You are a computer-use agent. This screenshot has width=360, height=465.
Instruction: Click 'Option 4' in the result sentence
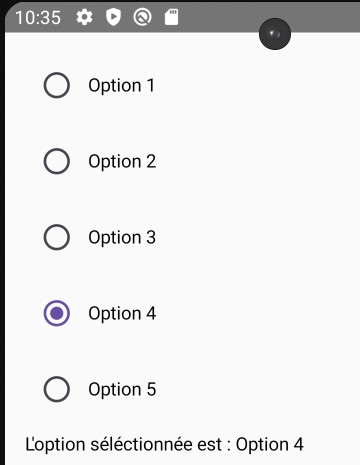(x=270, y=445)
